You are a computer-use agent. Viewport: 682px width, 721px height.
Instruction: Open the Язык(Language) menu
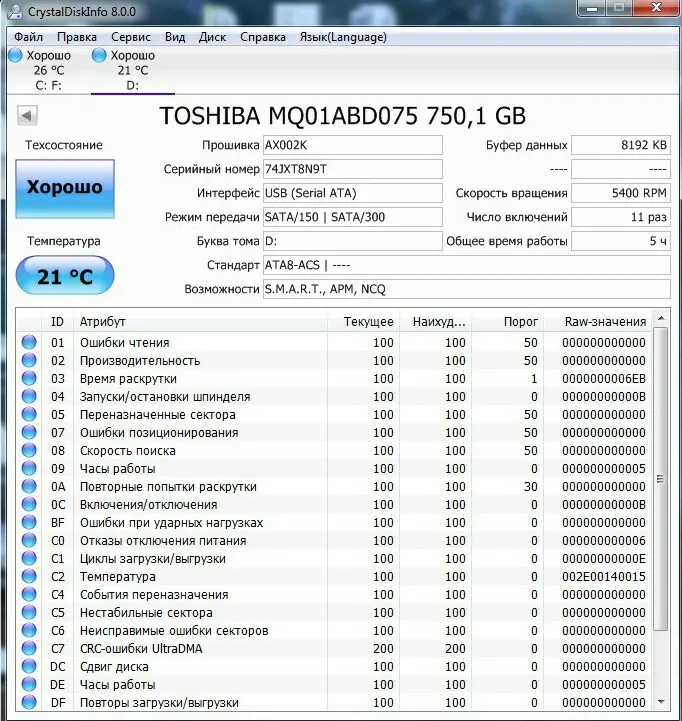[x=343, y=37]
